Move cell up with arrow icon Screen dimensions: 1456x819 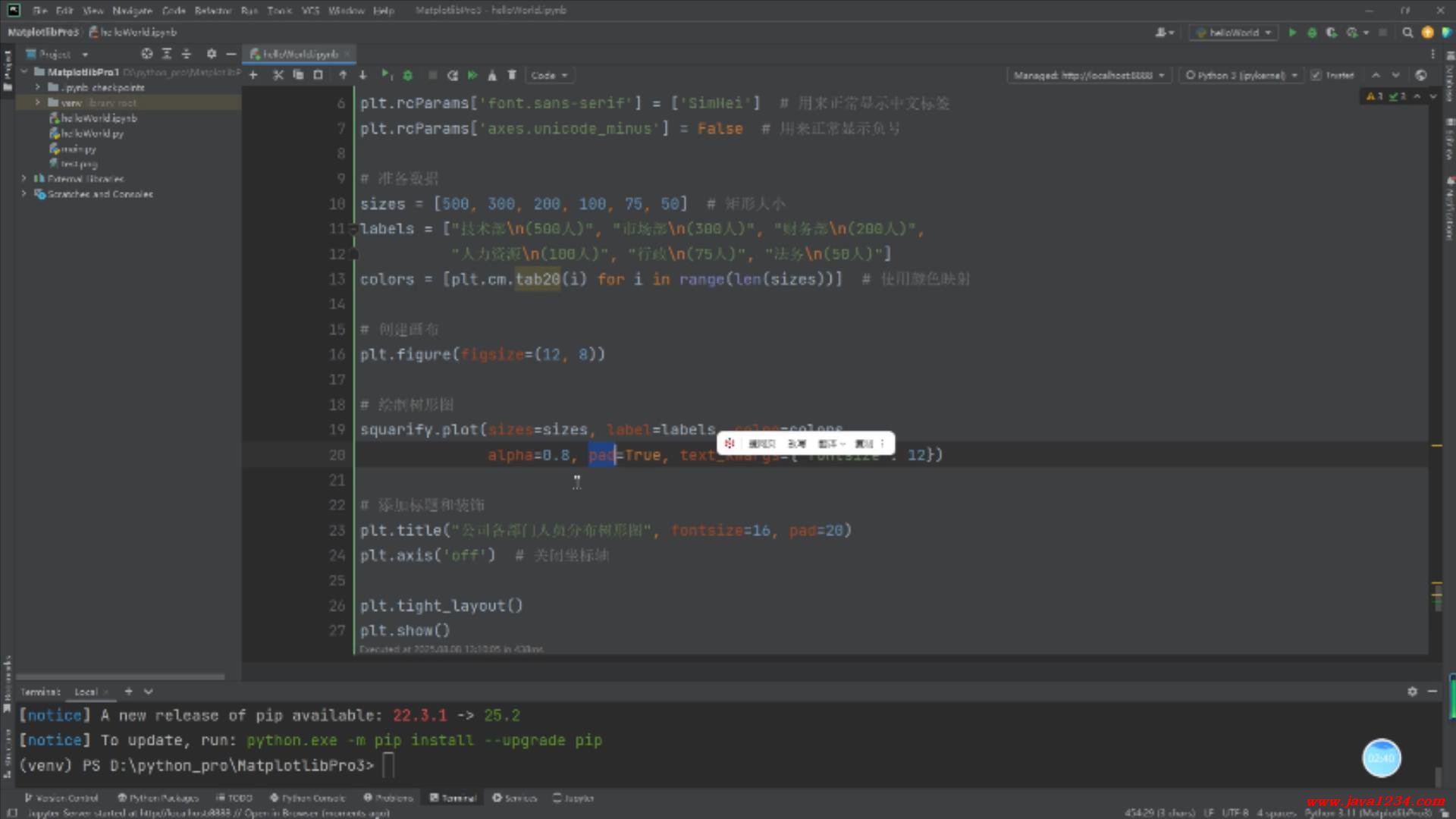(x=343, y=75)
